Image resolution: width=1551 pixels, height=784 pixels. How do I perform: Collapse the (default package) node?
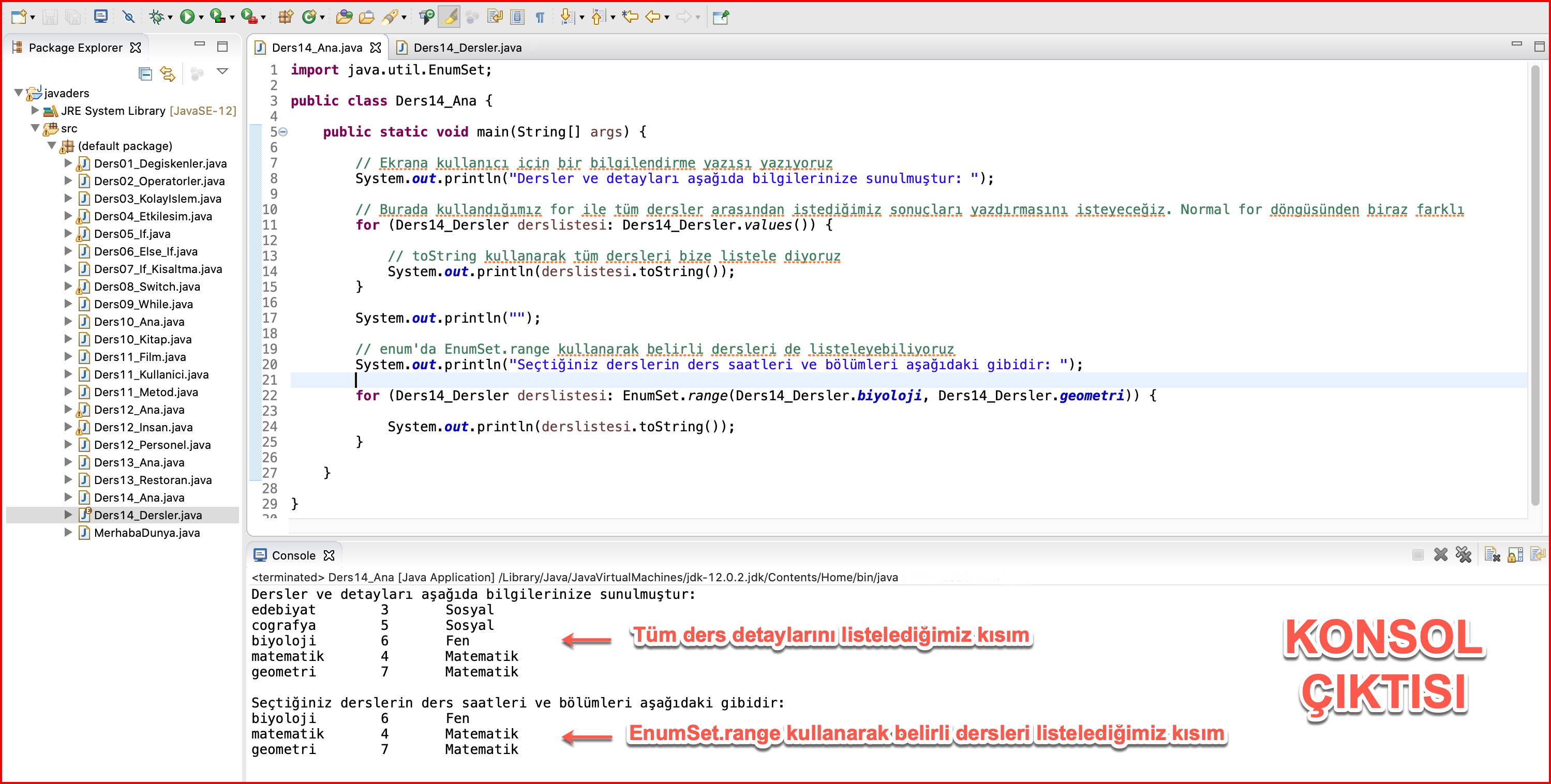point(52,145)
